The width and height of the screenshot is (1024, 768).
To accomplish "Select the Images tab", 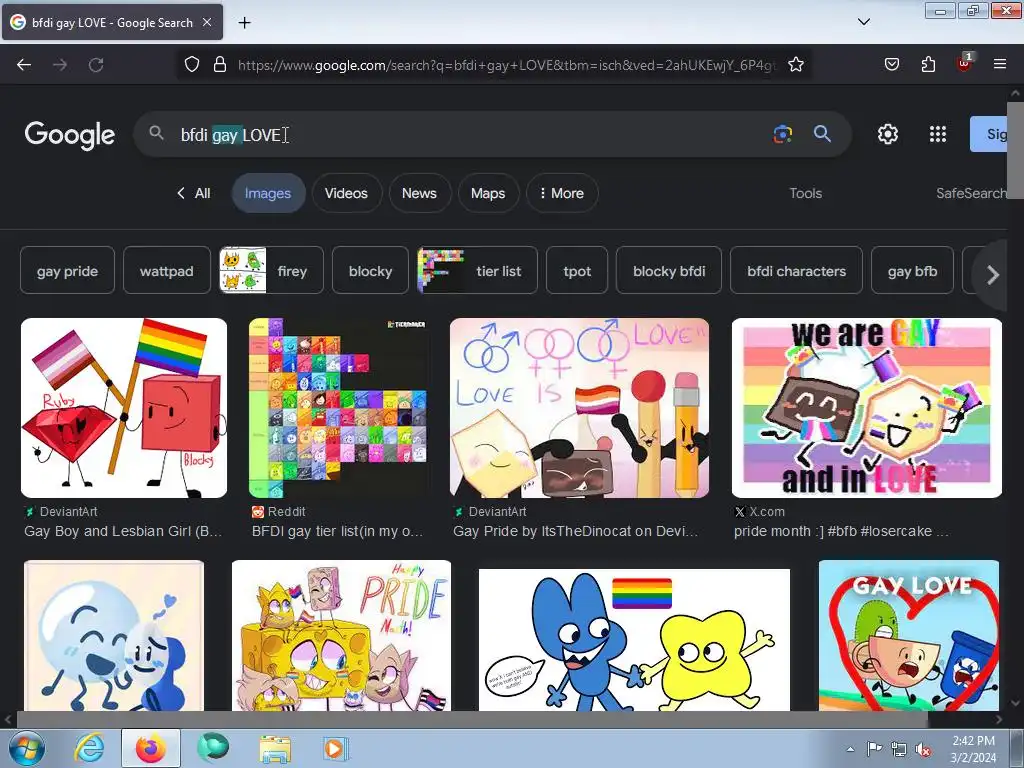I will (268, 193).
